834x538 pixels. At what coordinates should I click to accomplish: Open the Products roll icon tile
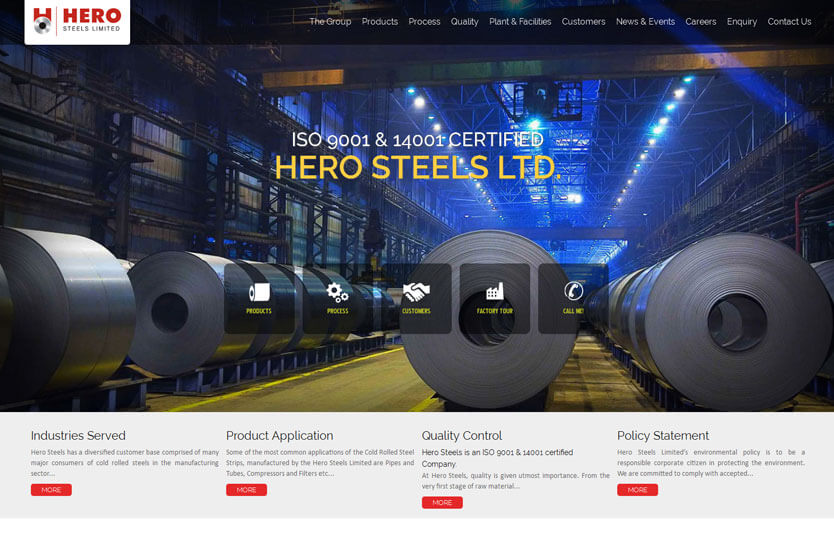point(259,299)
